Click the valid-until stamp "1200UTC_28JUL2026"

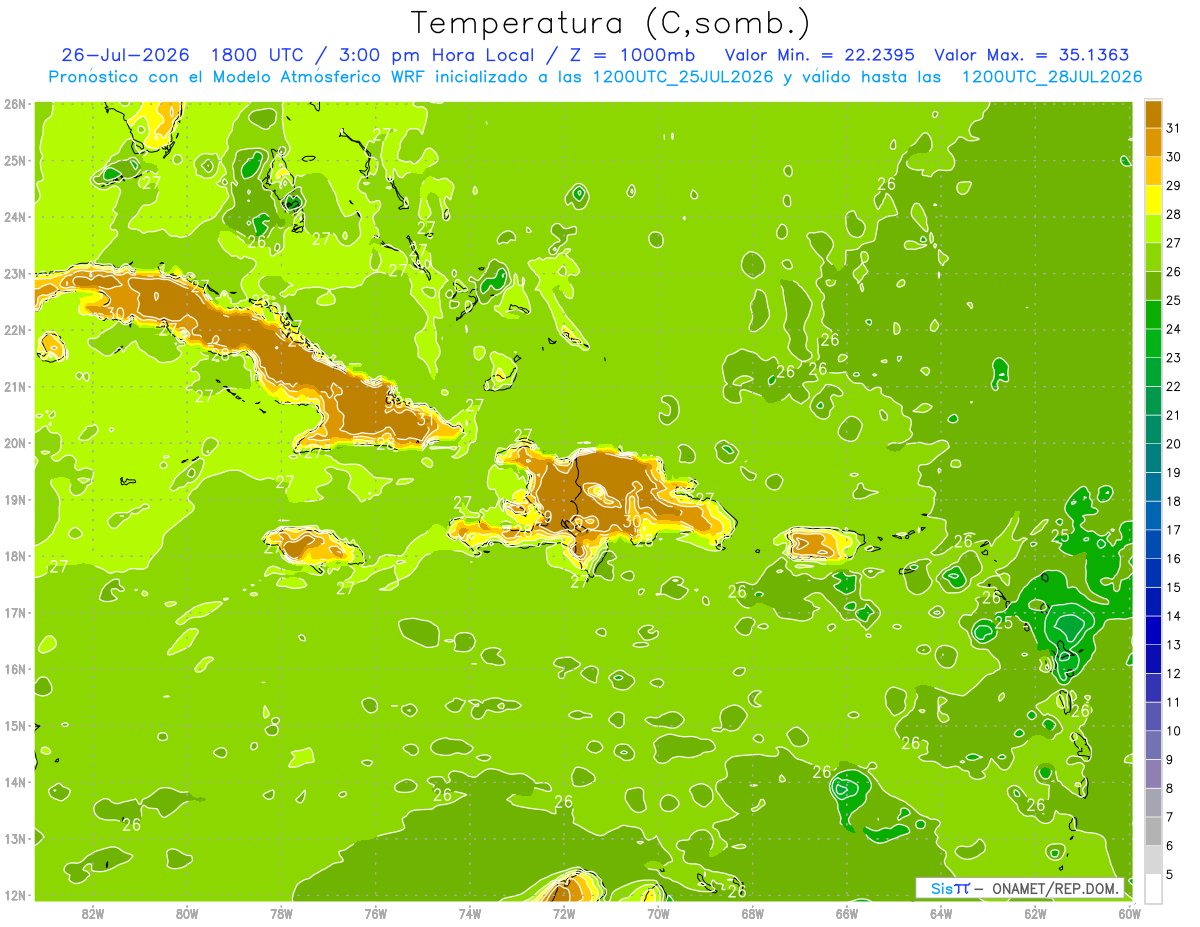1052,77
